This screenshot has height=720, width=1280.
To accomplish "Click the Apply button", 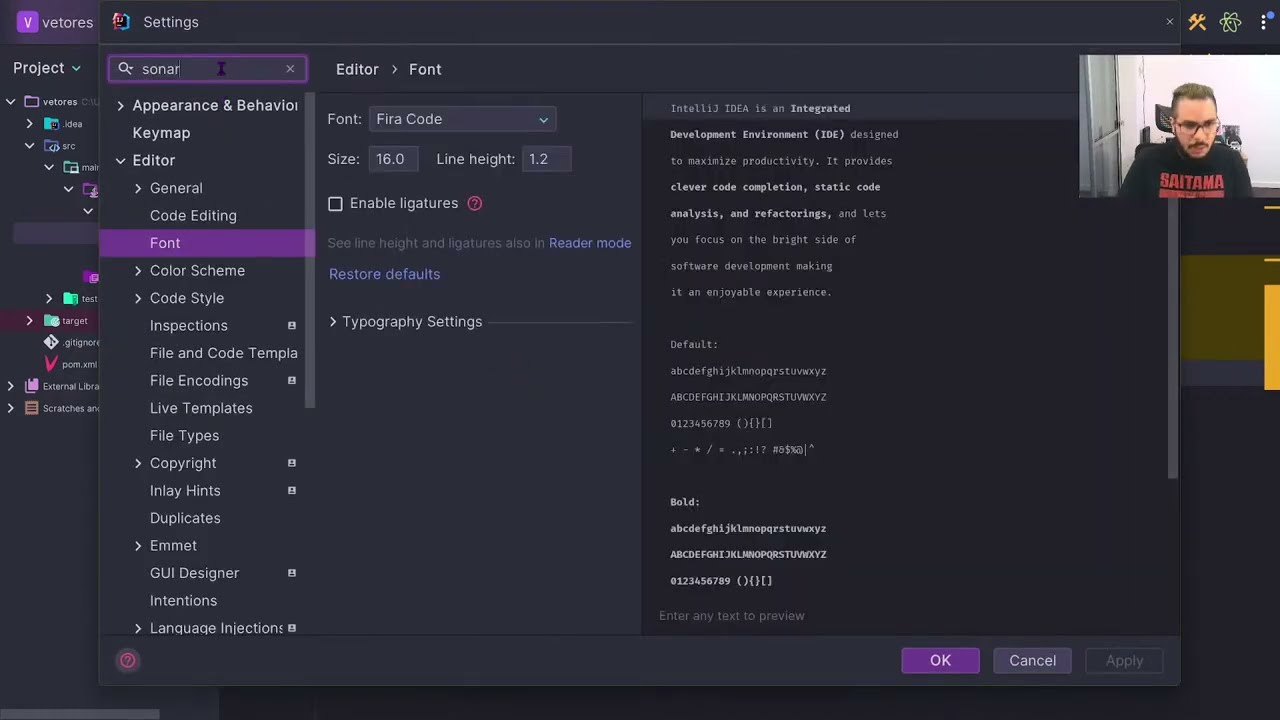I will click(x=1124, y=660).
